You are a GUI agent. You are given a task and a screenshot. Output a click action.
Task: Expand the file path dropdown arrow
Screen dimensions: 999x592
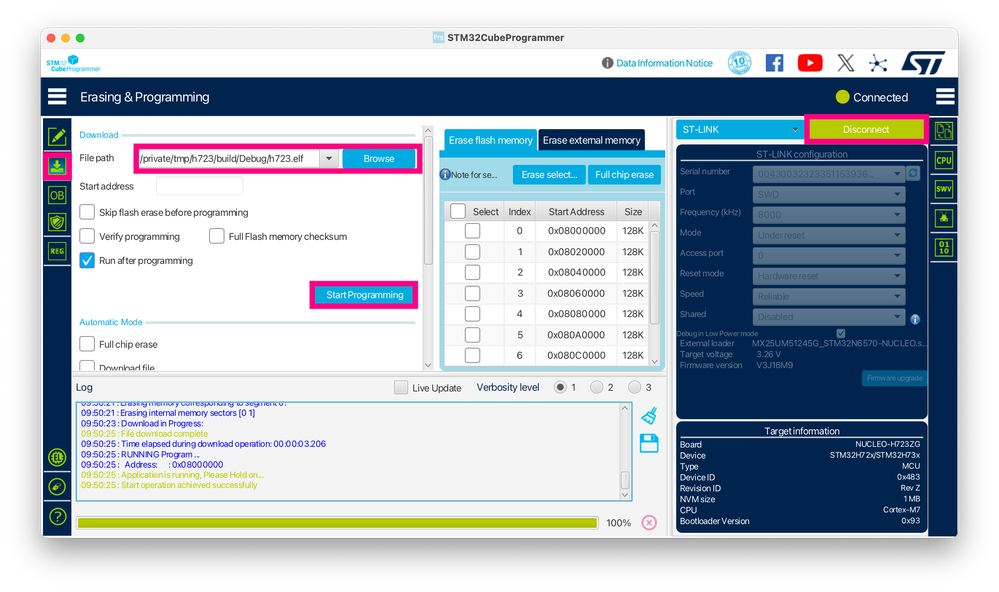pyautogui.click(x=329, y=159)
